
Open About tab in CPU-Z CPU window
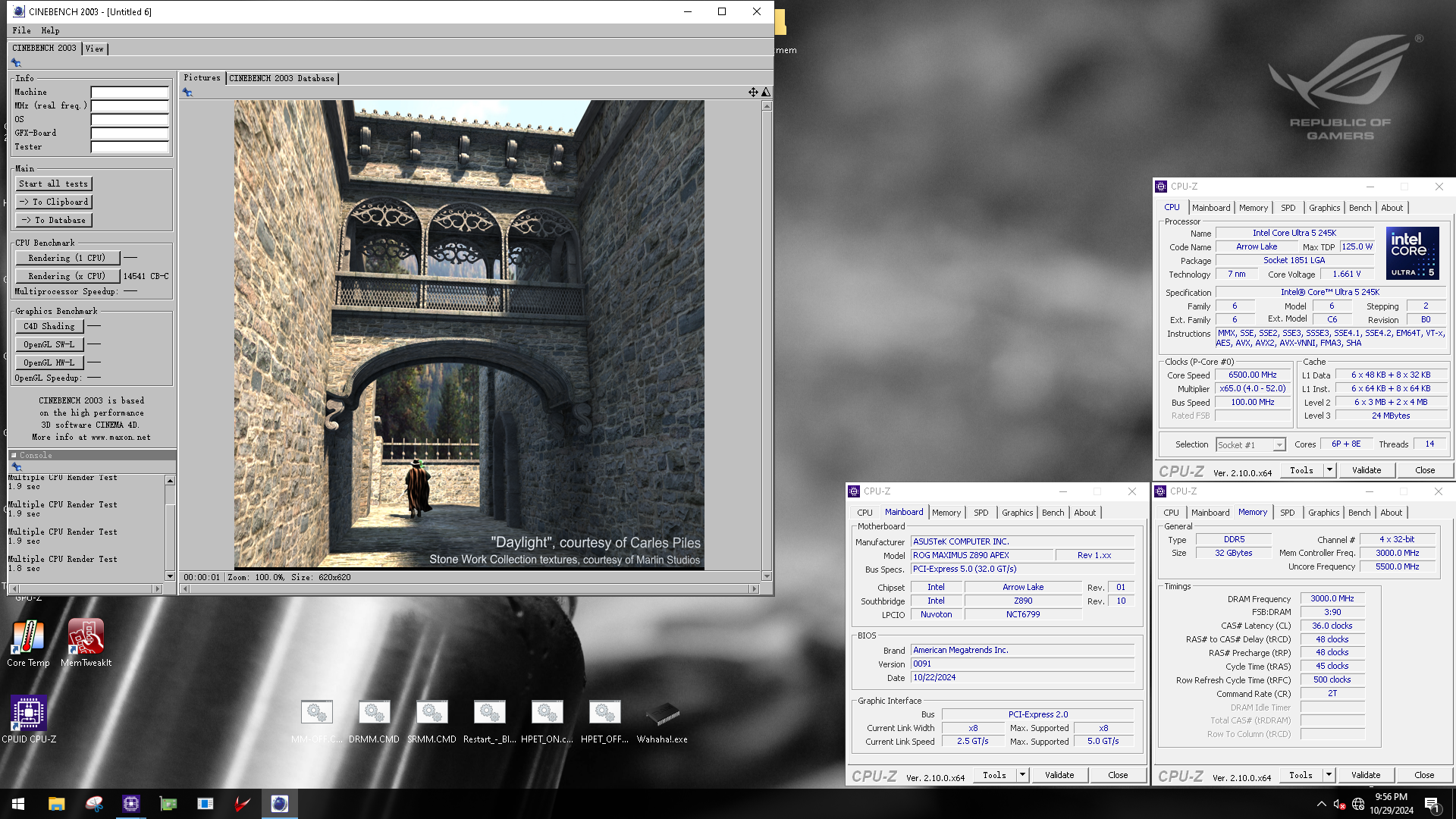1392,208
